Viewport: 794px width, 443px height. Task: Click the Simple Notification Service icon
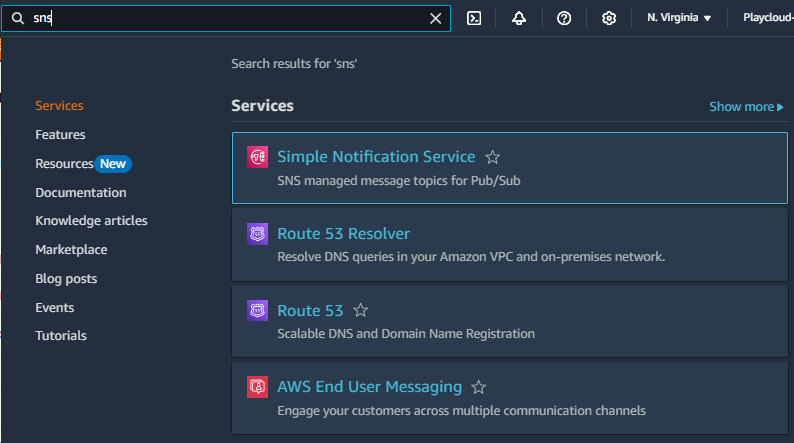tap(258, 157)
